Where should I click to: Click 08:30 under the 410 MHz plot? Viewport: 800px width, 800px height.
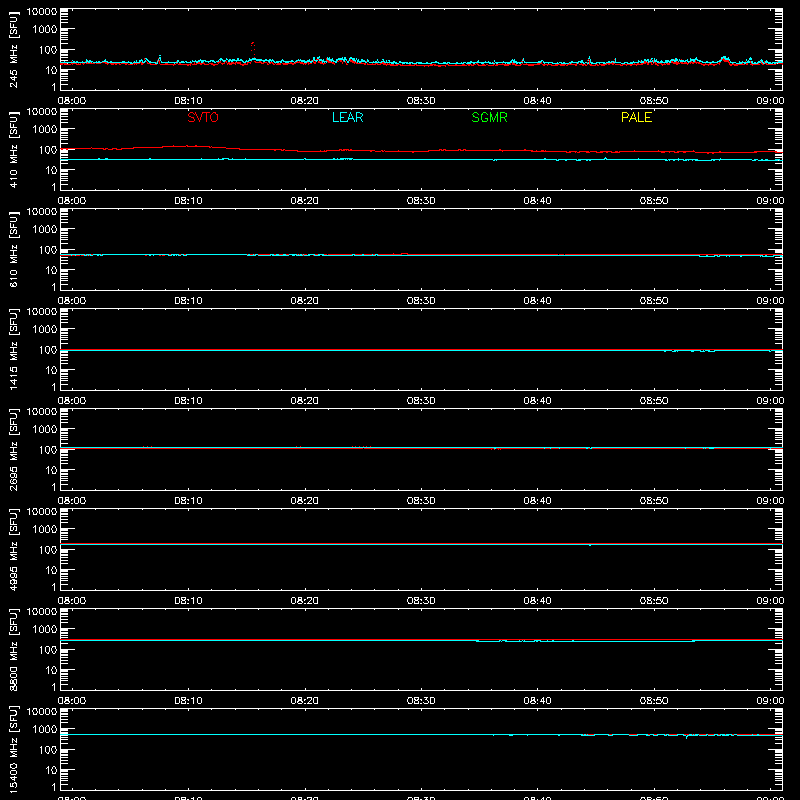421,201
